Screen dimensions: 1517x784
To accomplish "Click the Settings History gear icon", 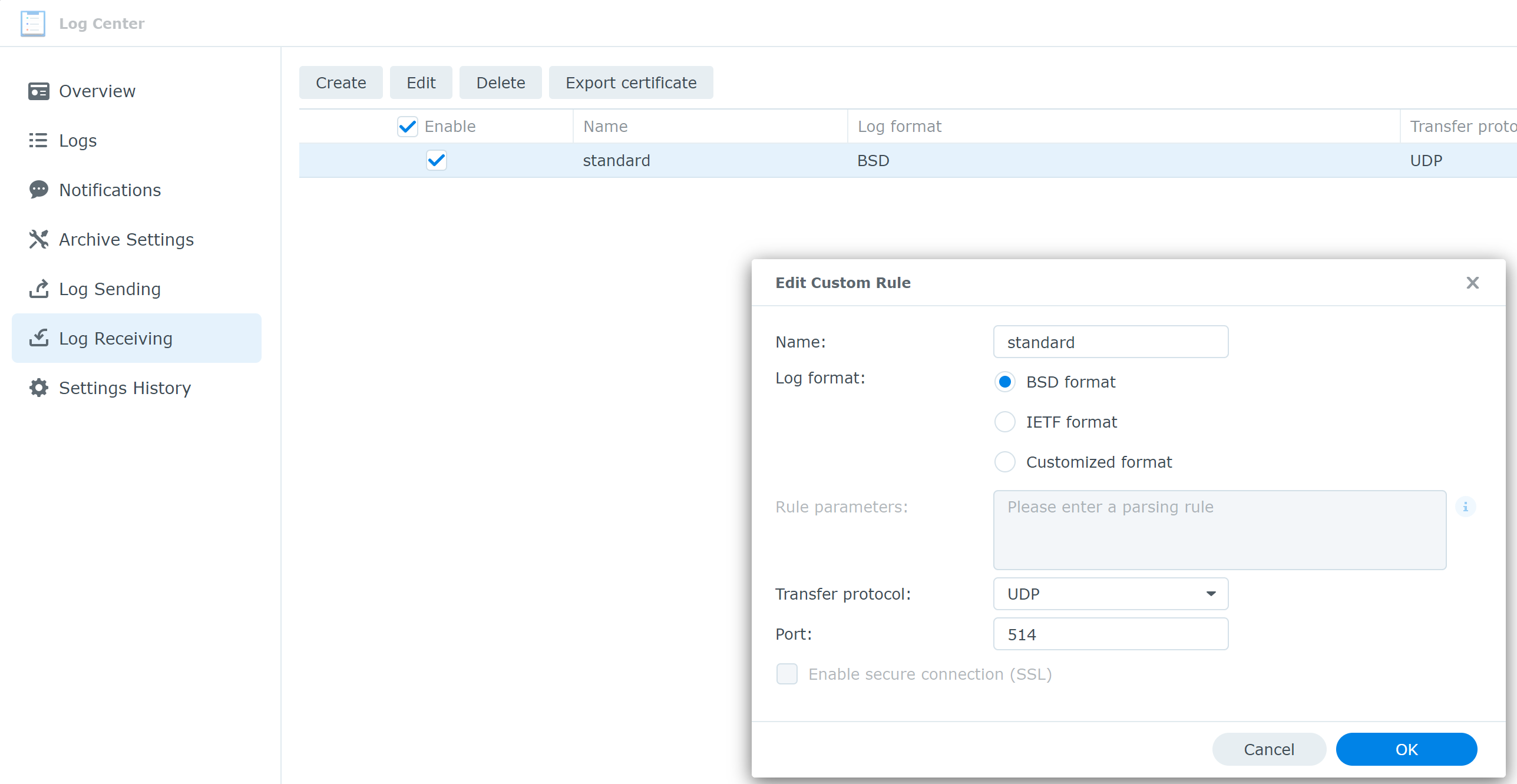I will click(39, 388).
